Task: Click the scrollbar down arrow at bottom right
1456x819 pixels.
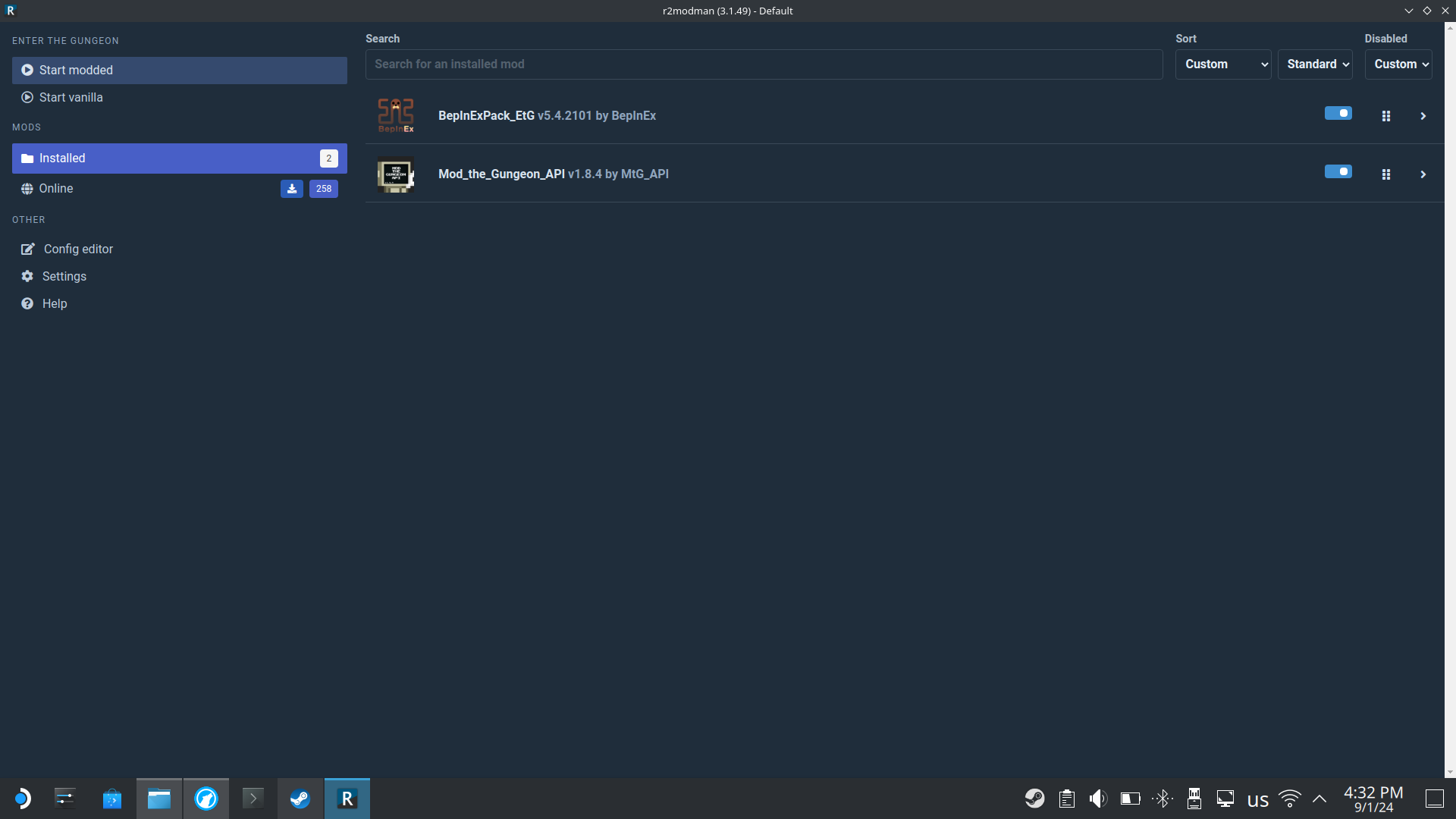Action: tap(1450, 773)
